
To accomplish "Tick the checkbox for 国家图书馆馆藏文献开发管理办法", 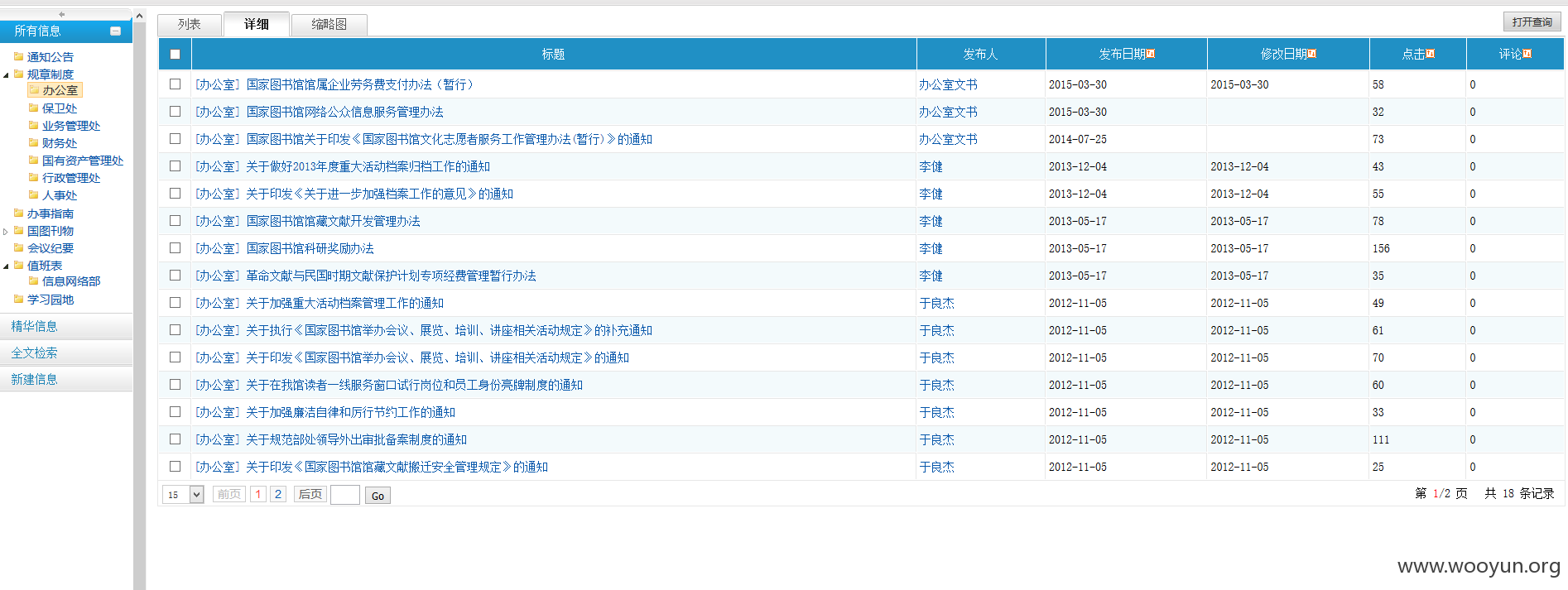I will (x=175, y=220).
